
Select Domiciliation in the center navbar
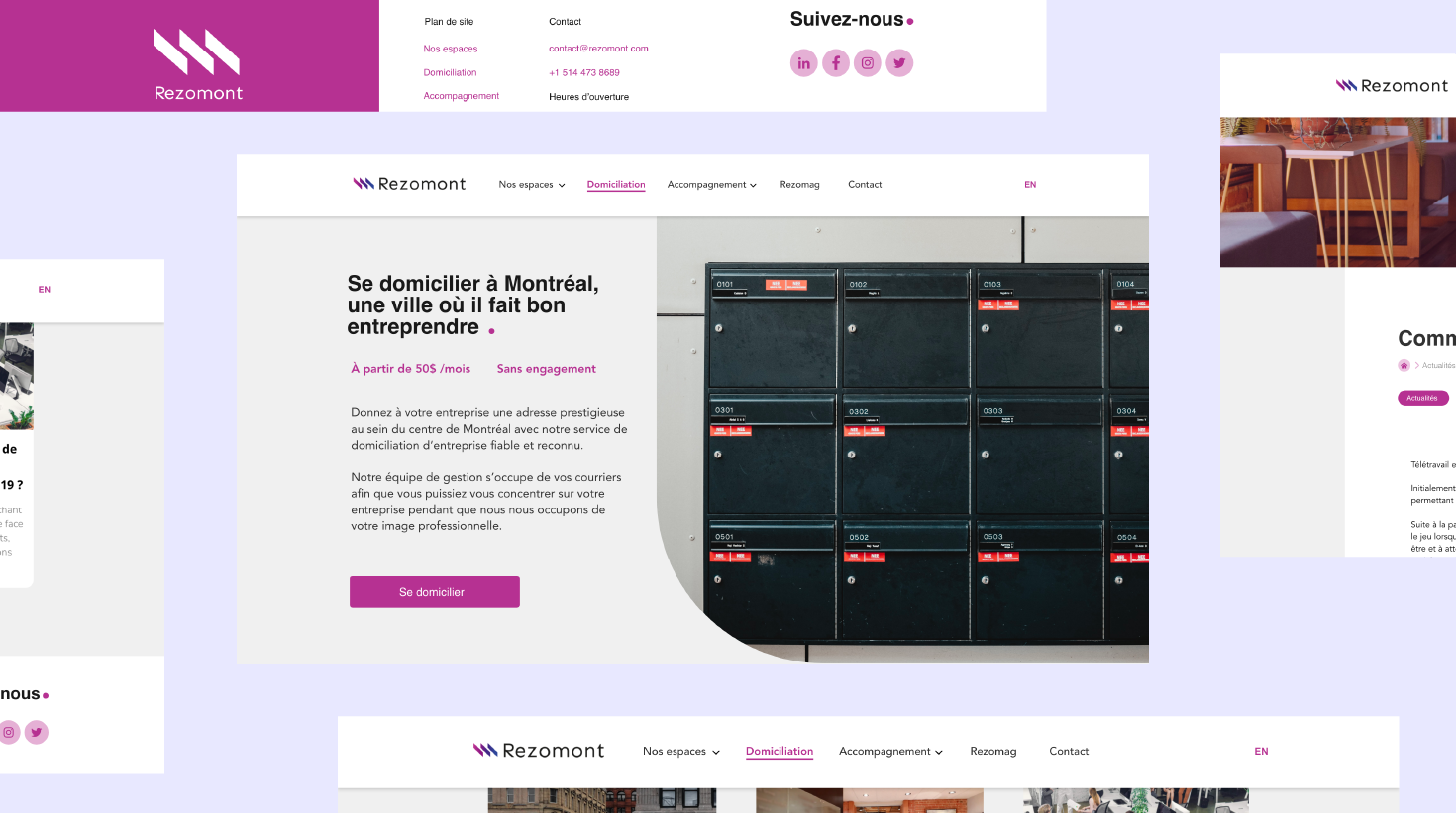coord(616,185)
